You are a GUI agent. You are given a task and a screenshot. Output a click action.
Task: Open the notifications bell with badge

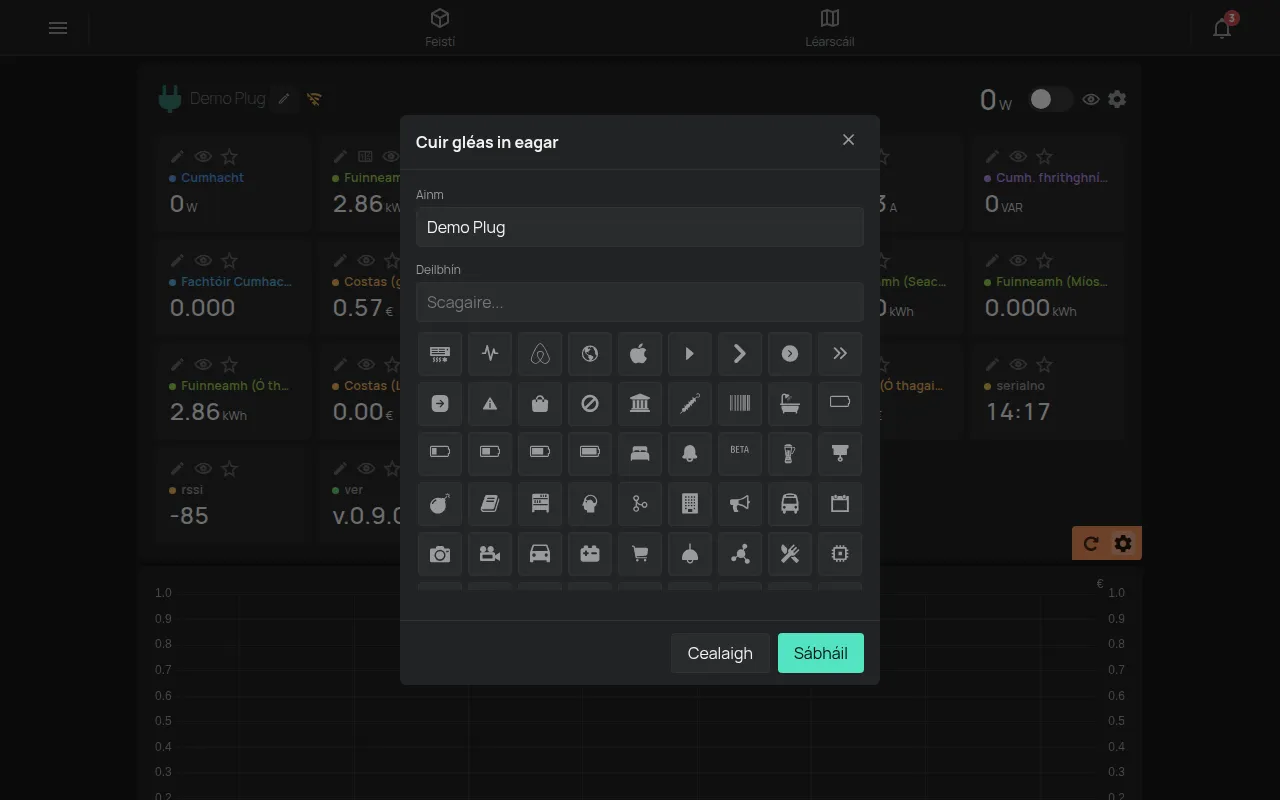point(1222,28)
